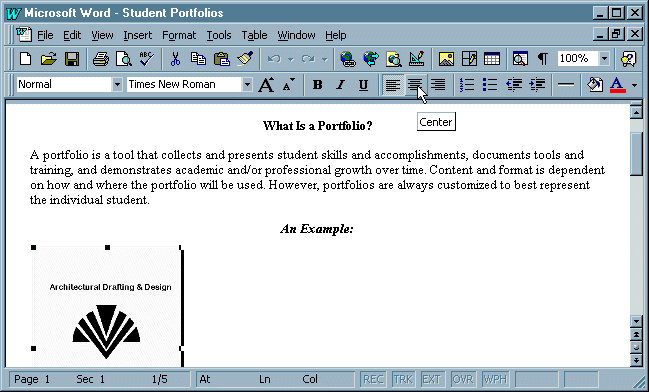Click the vertical scrollbar thumb
Viewport: 649px width, 392px height.
[x=636, y=154]
